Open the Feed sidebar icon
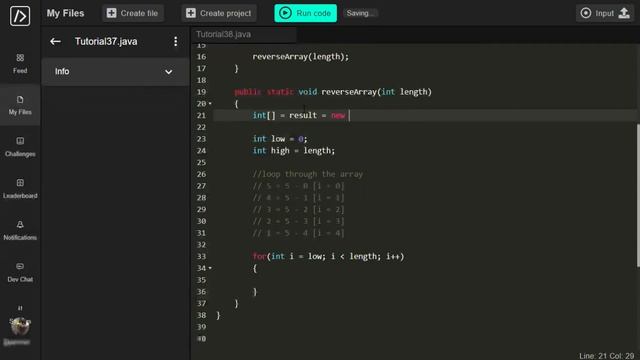Image resolution: width=640 pixels, height=360 pixels. coord(20,63)
